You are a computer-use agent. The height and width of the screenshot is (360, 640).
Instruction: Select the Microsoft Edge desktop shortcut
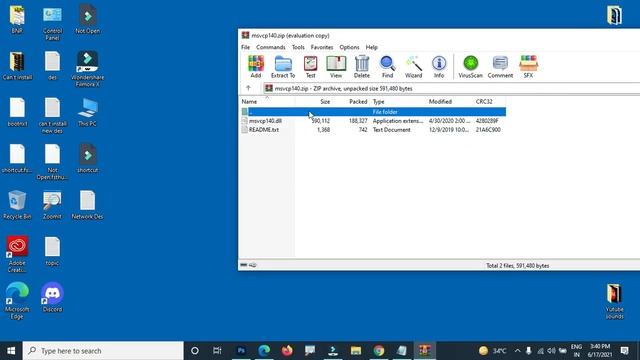tap(17, 301)
